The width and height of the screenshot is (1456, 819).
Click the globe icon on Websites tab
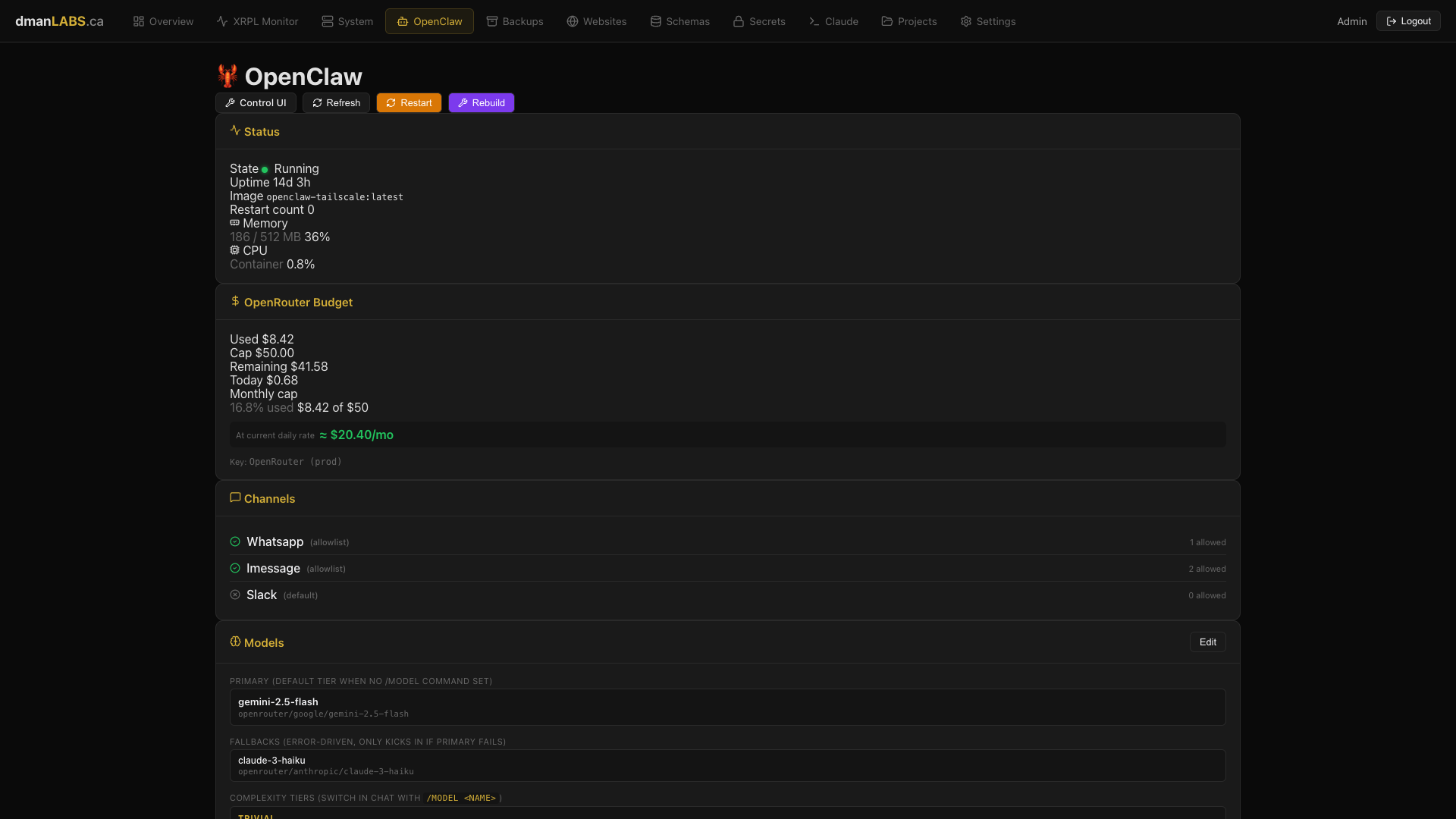point(573,21)
